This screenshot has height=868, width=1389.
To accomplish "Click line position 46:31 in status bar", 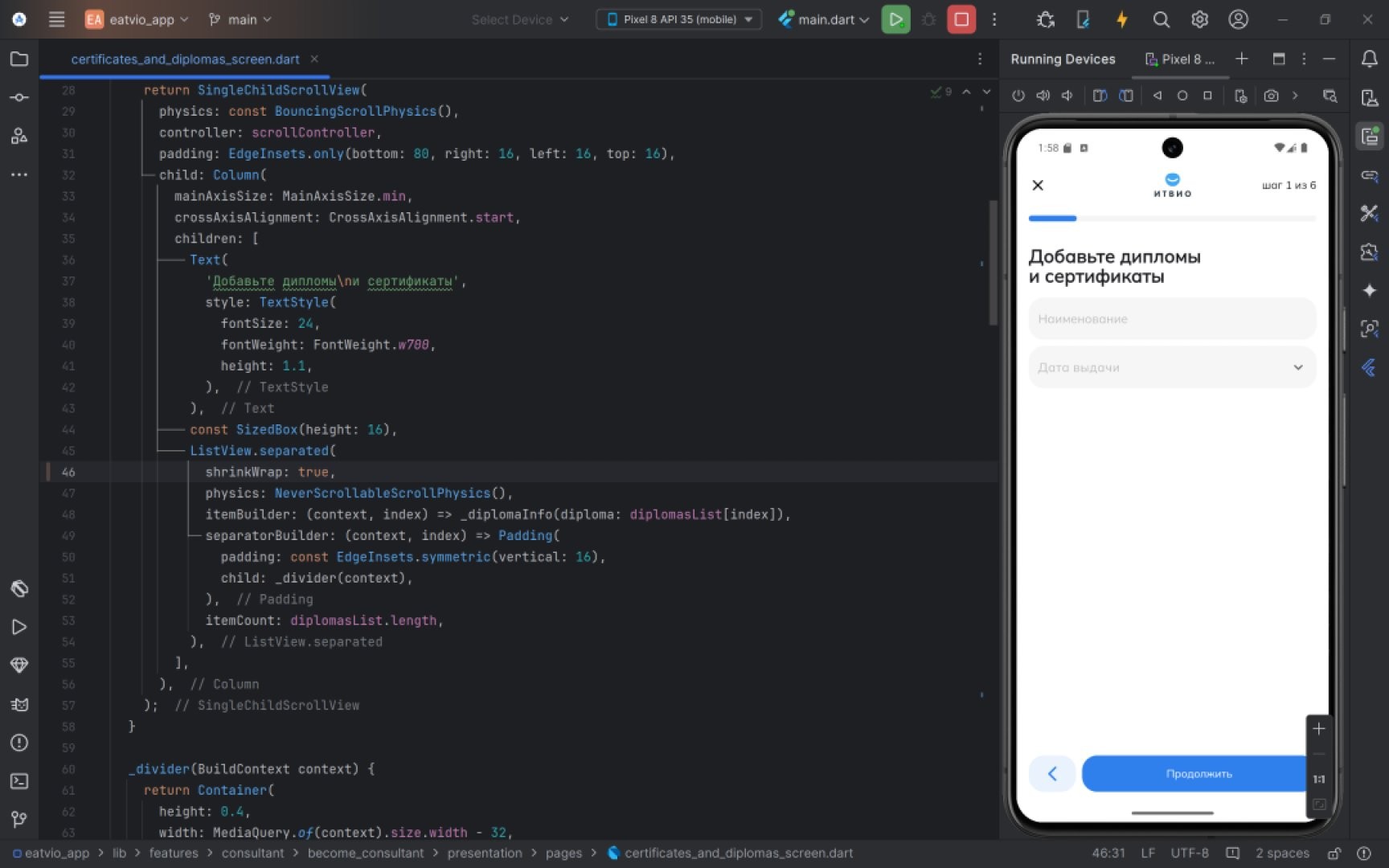I will pyautogui.click(x=1108, y=853).
